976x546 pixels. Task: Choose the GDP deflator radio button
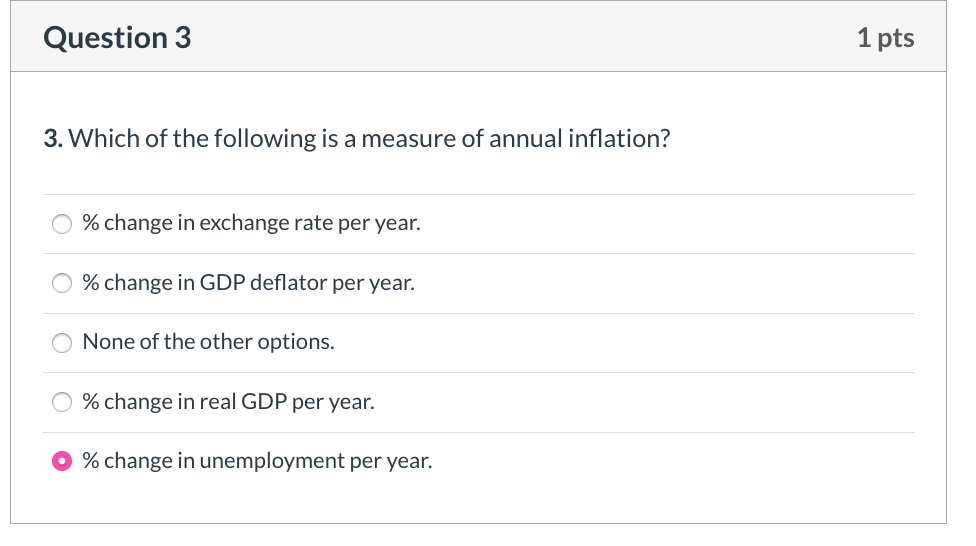(x=62, y=283)
